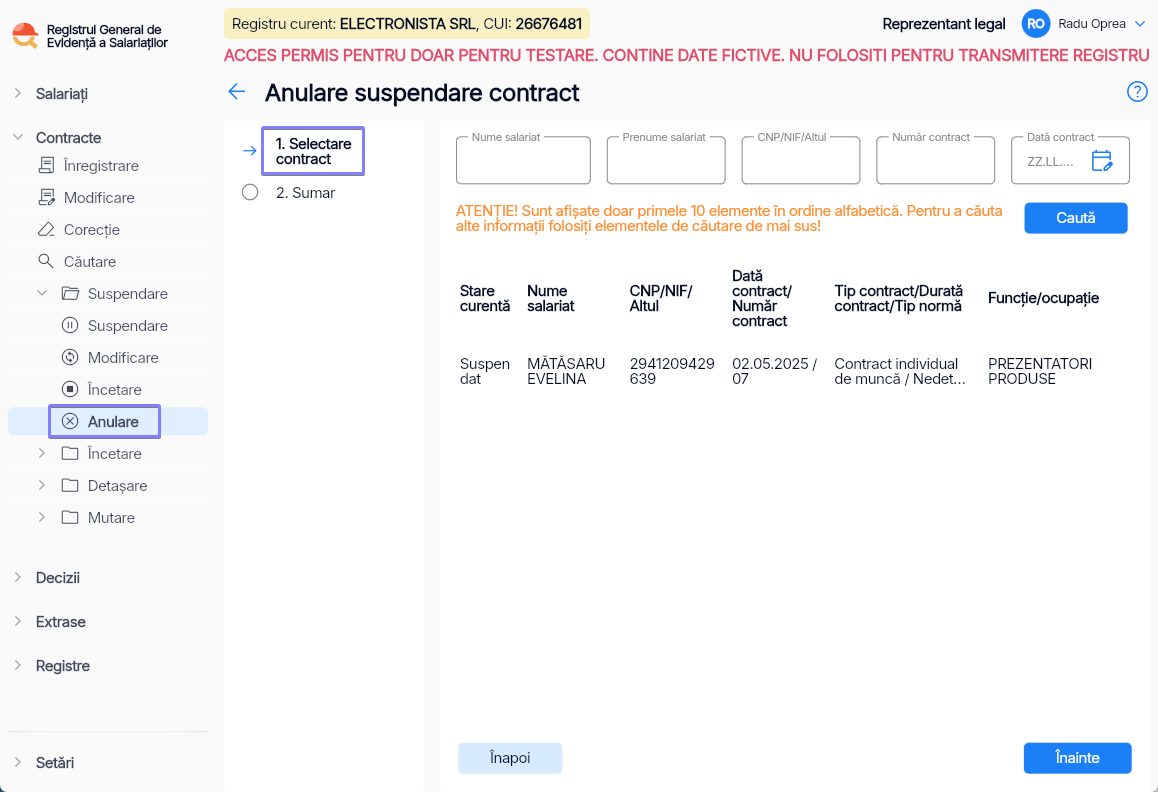Viewport: 1158px width, 792px height.
Task: Focus the CNP/NIF/Altul input field
Action: (801, 160)
